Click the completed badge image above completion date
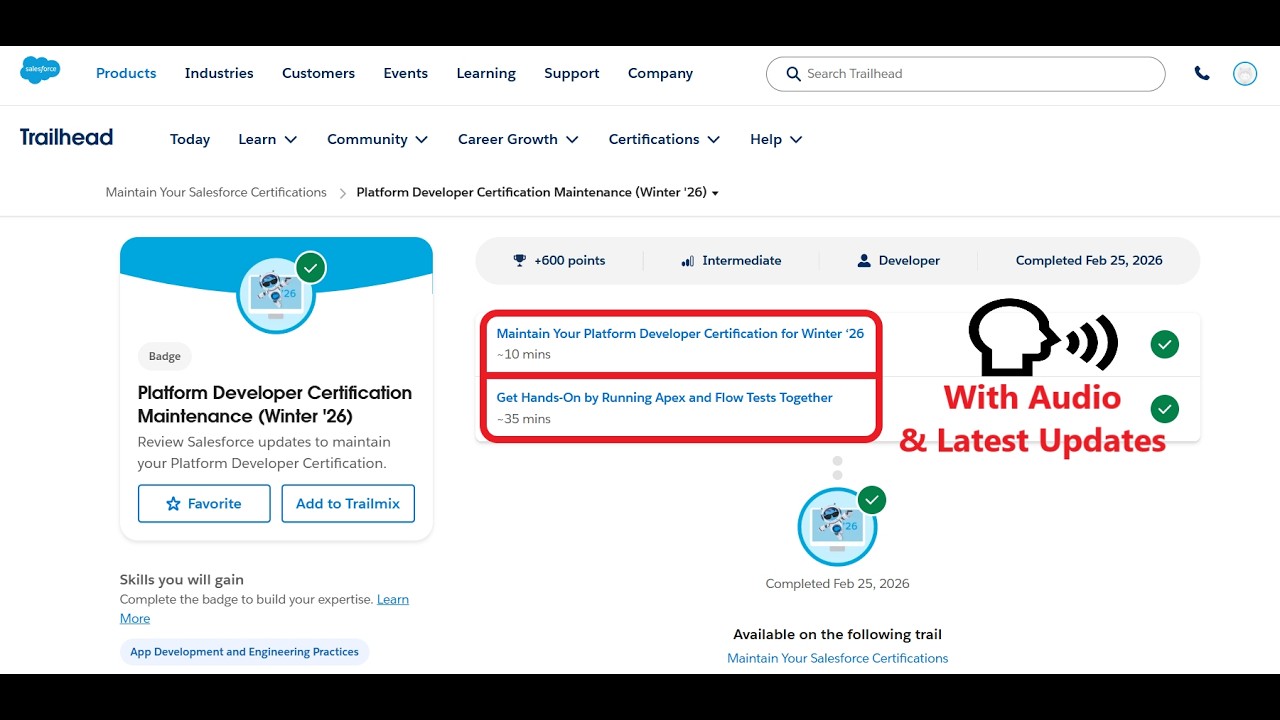This screenshot has width=1280, height=720. [837, 527]
